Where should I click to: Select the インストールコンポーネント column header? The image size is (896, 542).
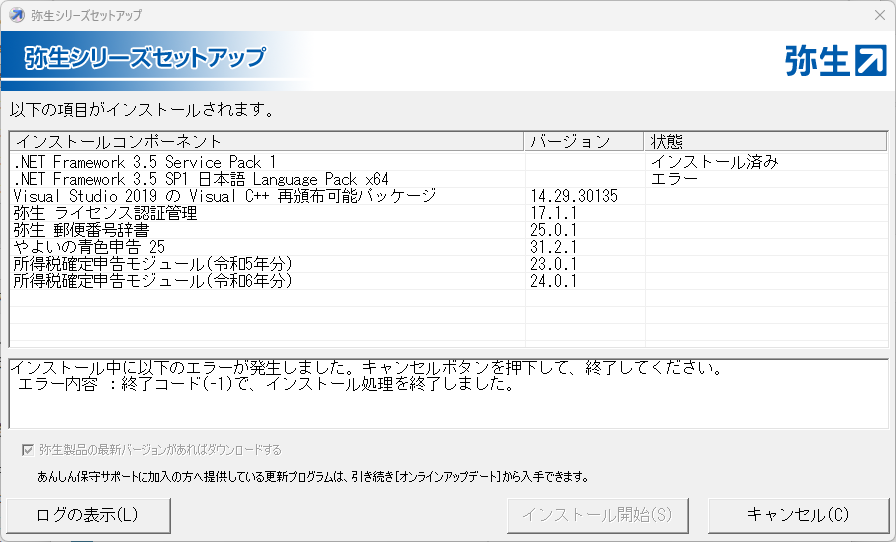pyautogui.click(x=267, y=141)
